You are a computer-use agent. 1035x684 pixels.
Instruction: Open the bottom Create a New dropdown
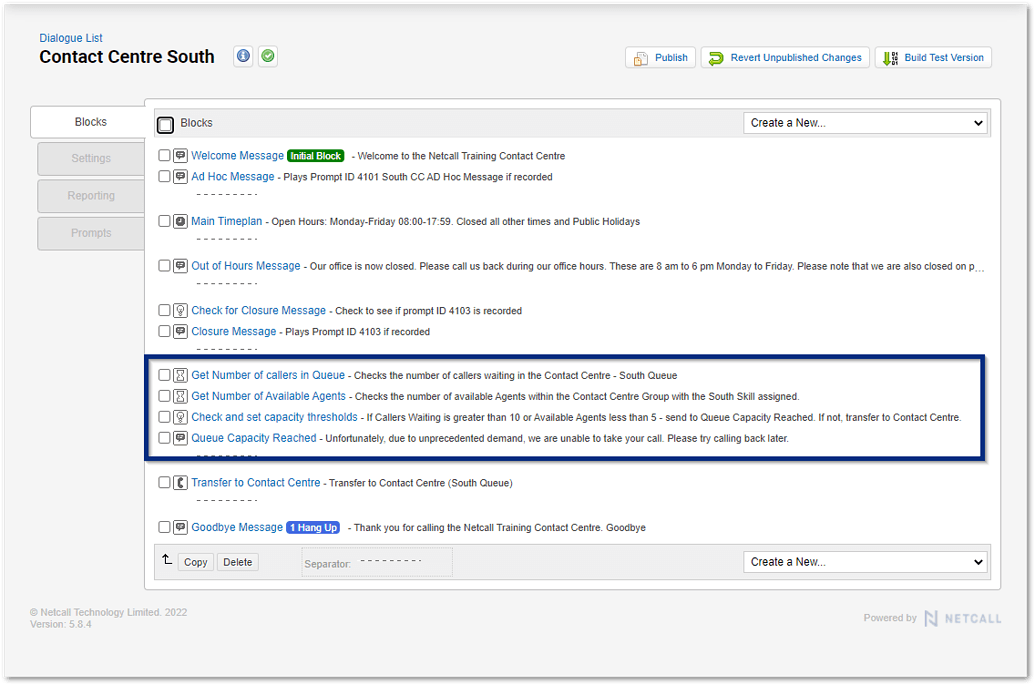(864, 561)
